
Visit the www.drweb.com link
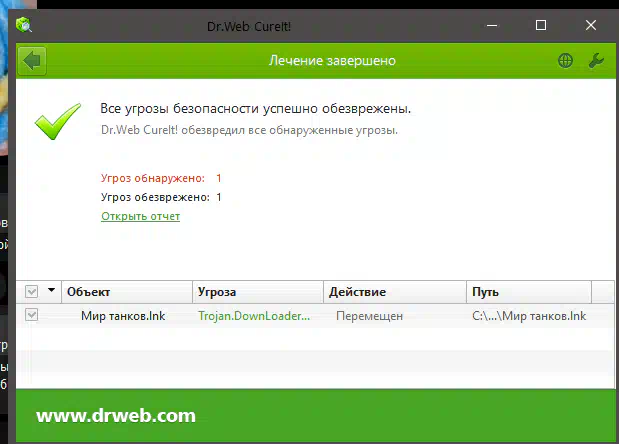116,416
